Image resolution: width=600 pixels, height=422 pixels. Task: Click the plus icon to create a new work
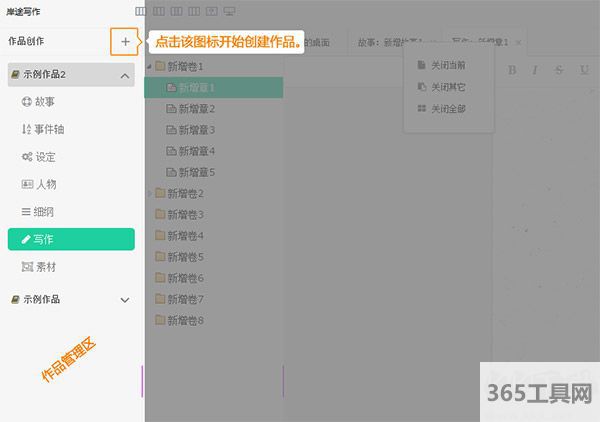[125, 42]
